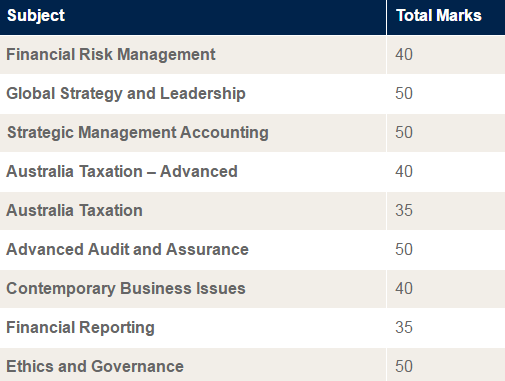Click Contemporary Business Issues subject text

tap(126, 289)
